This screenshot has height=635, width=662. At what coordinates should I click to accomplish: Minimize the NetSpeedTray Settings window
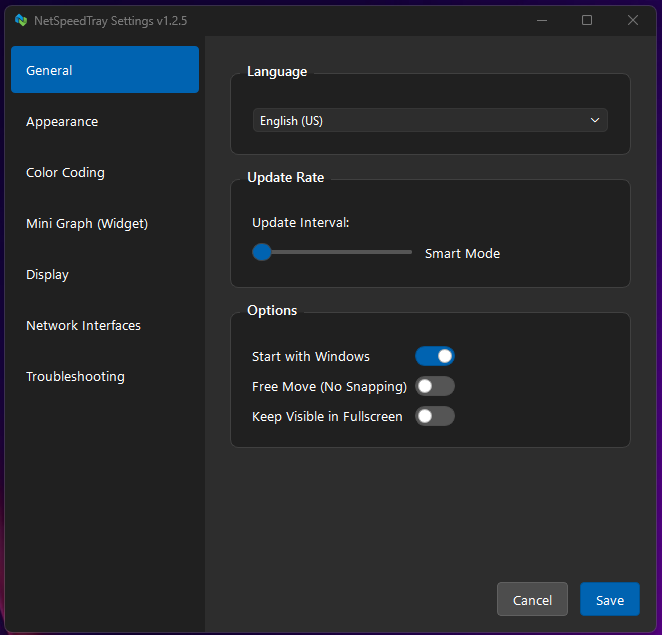[x=542, y=20]
